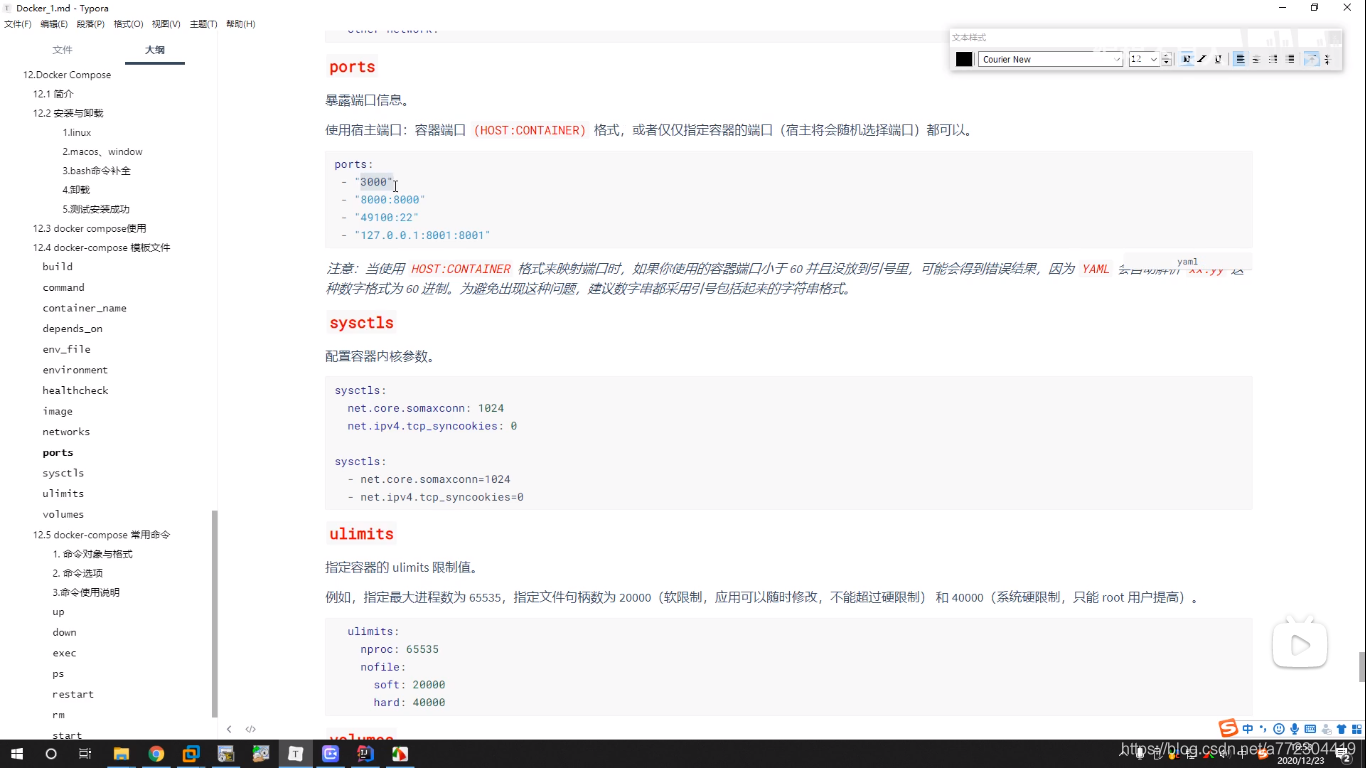The width and height of the screenshot is (1366, 768).
Task: Click the ports heading in the document
Action: coord(352,67)
